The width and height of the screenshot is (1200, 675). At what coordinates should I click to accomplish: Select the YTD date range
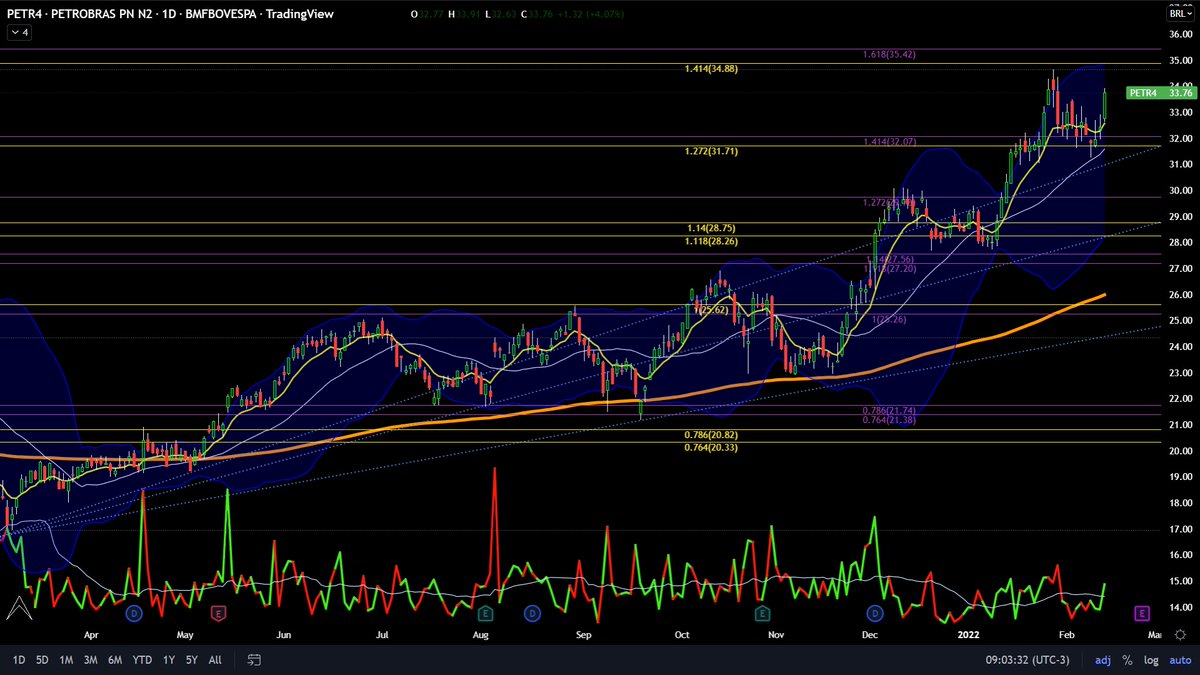142,660
